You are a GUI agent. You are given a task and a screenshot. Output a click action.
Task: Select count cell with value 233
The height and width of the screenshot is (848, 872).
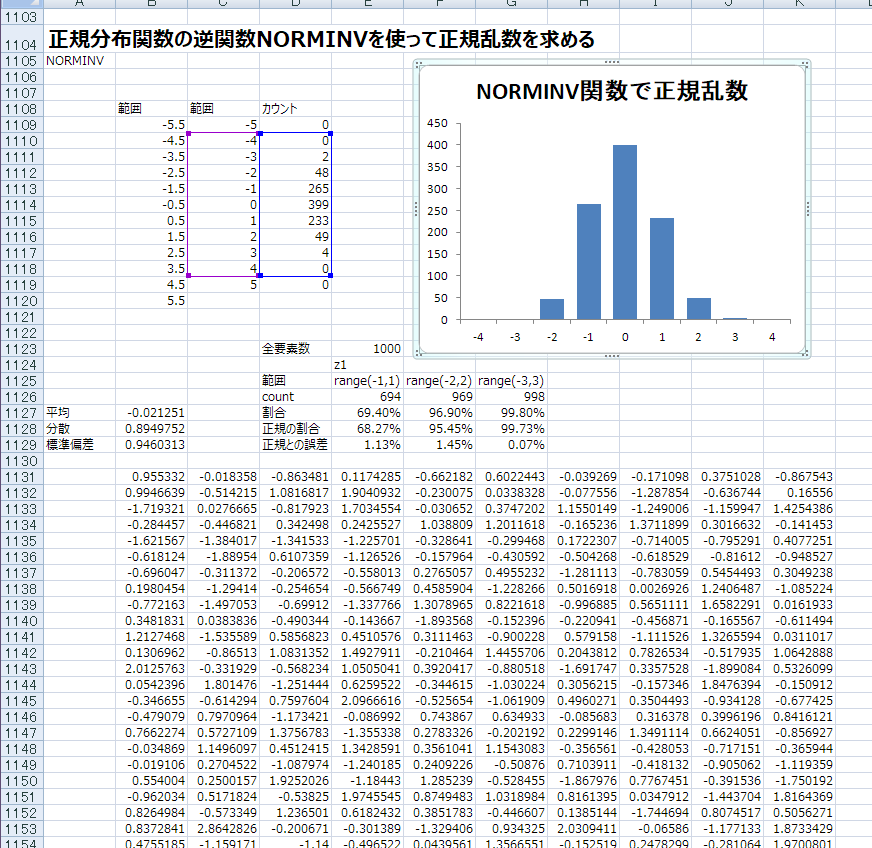pos(295,221)
